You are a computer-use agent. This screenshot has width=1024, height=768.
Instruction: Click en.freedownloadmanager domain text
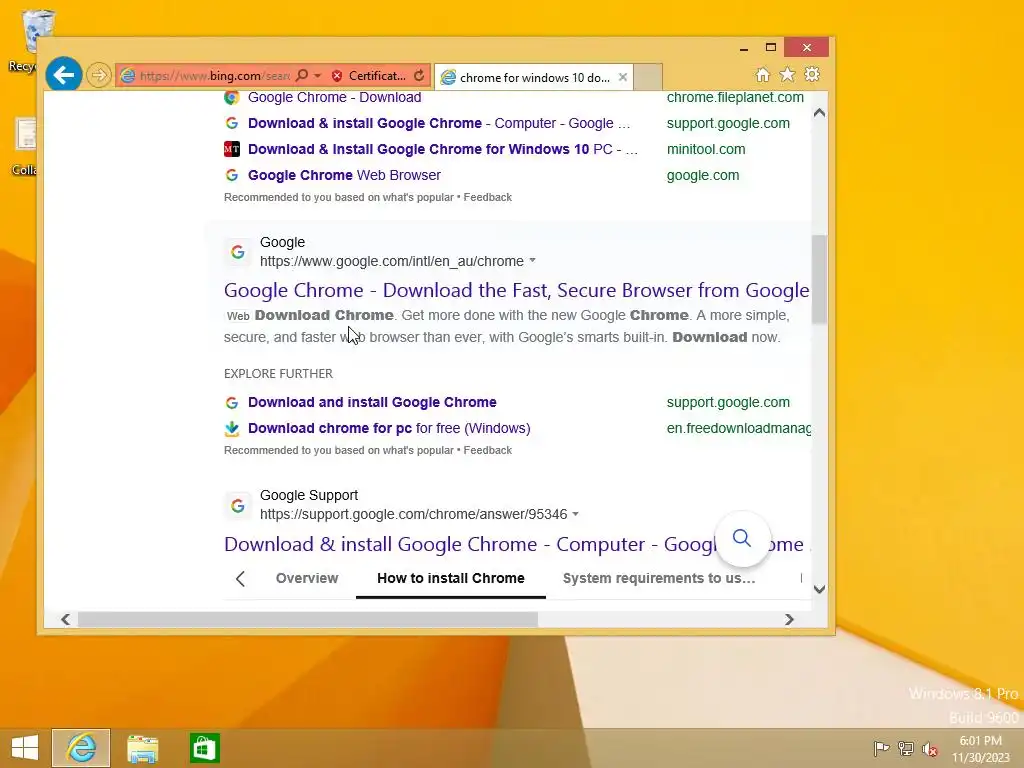tap(739, 428)
